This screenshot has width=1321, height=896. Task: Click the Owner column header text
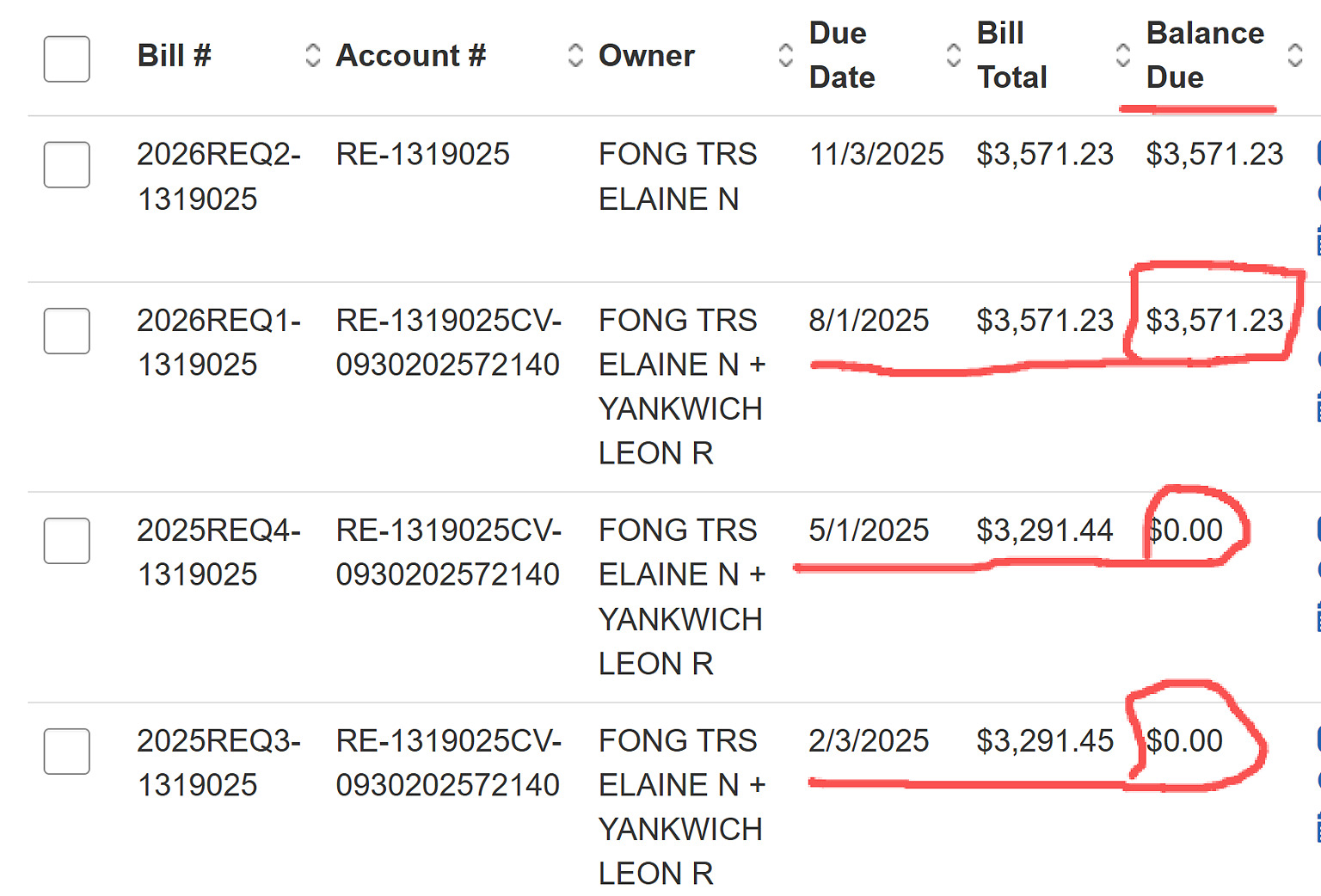coord(646,56)
